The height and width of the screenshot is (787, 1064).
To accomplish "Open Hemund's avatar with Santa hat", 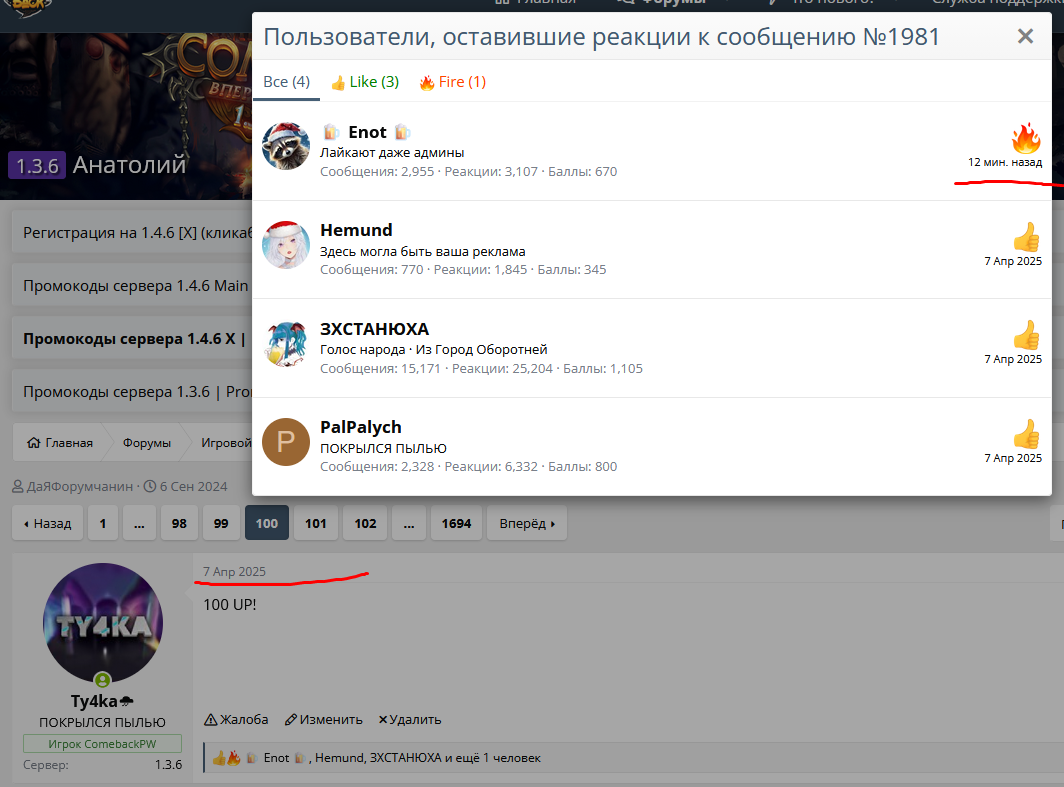I will [286, 245].
